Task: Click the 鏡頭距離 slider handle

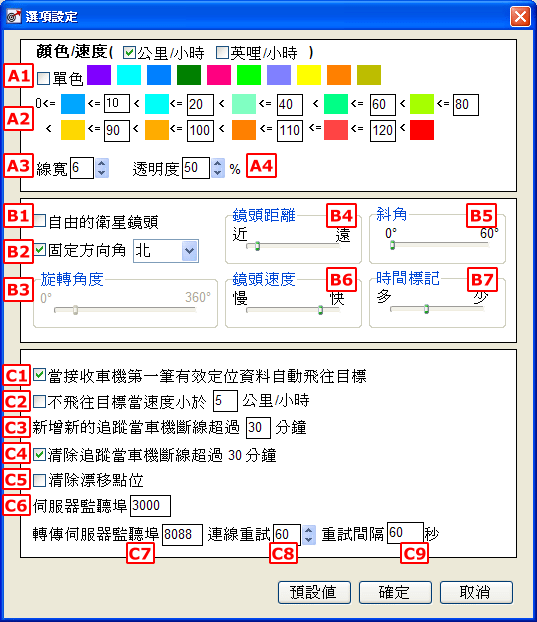Action: tap(257, 246)
